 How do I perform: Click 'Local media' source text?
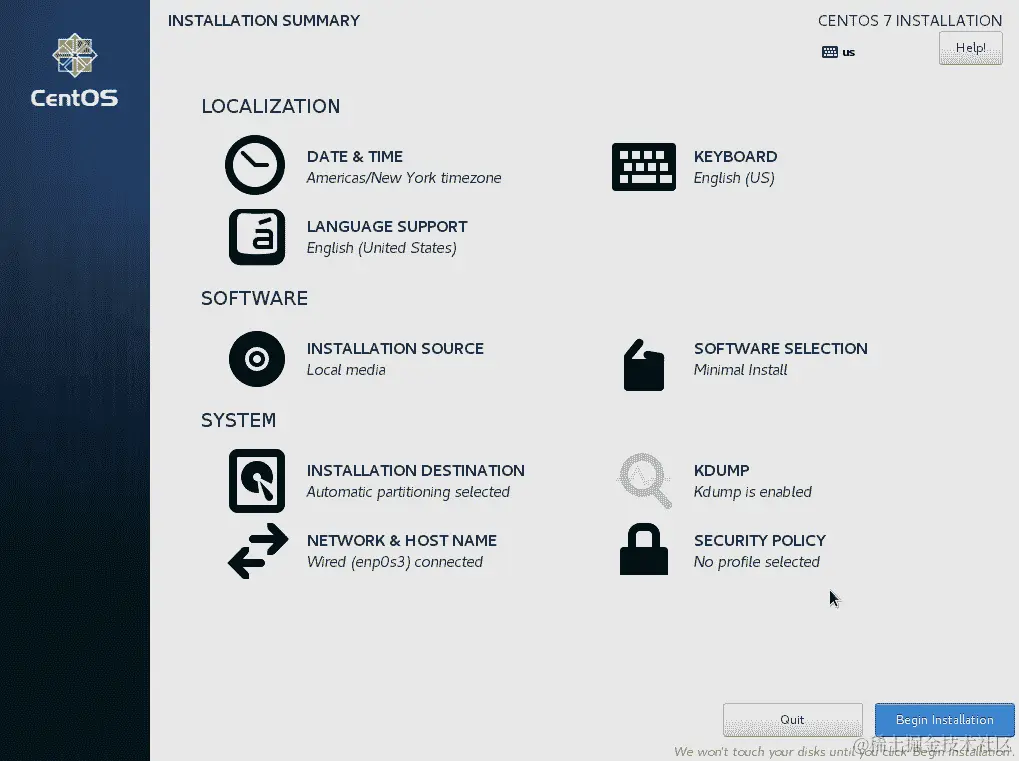tap(346, 370)
